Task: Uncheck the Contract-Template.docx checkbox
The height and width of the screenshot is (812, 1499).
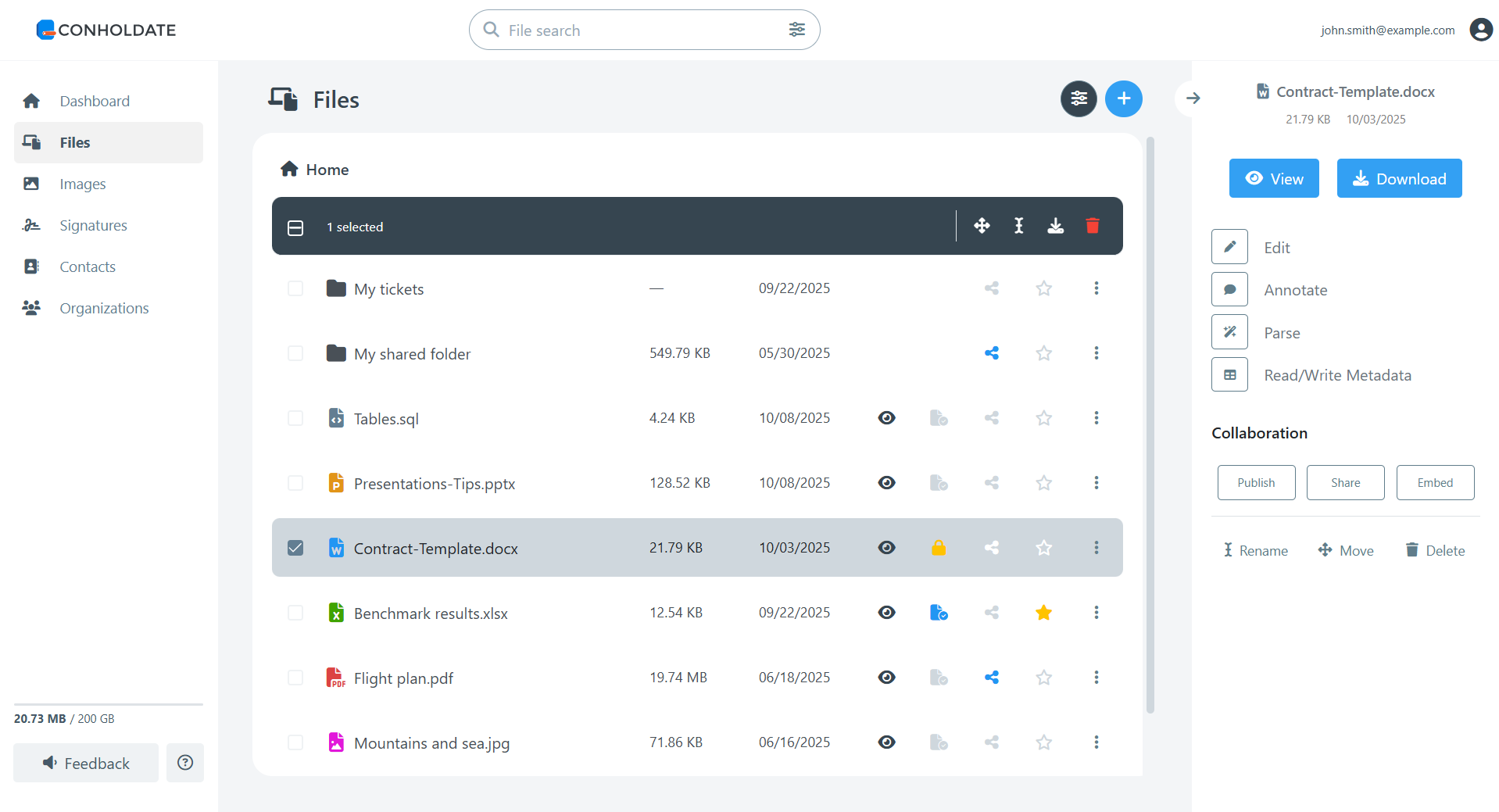Action: (295, 548)
